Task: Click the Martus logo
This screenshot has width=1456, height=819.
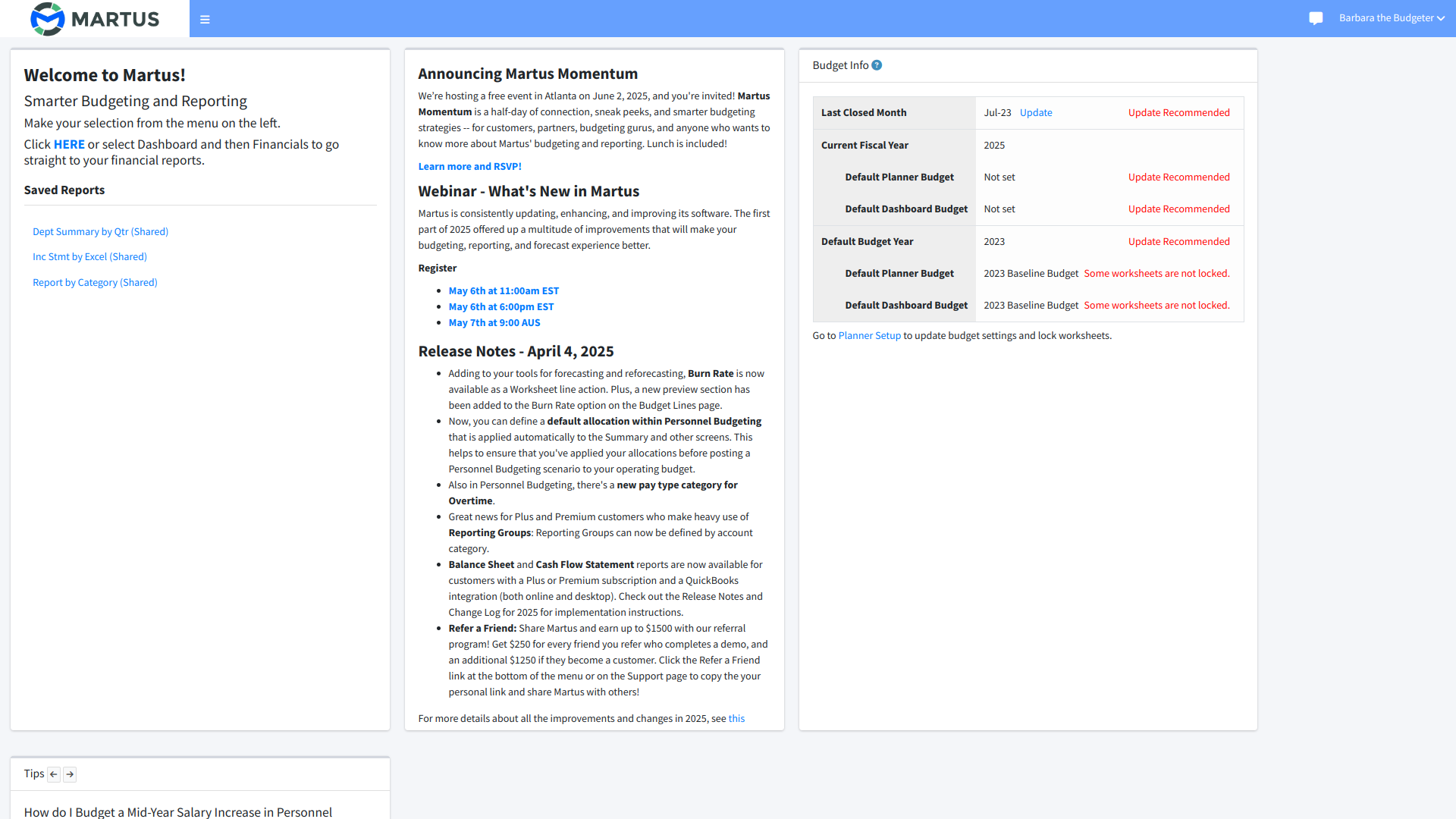Action: point(95,19)
